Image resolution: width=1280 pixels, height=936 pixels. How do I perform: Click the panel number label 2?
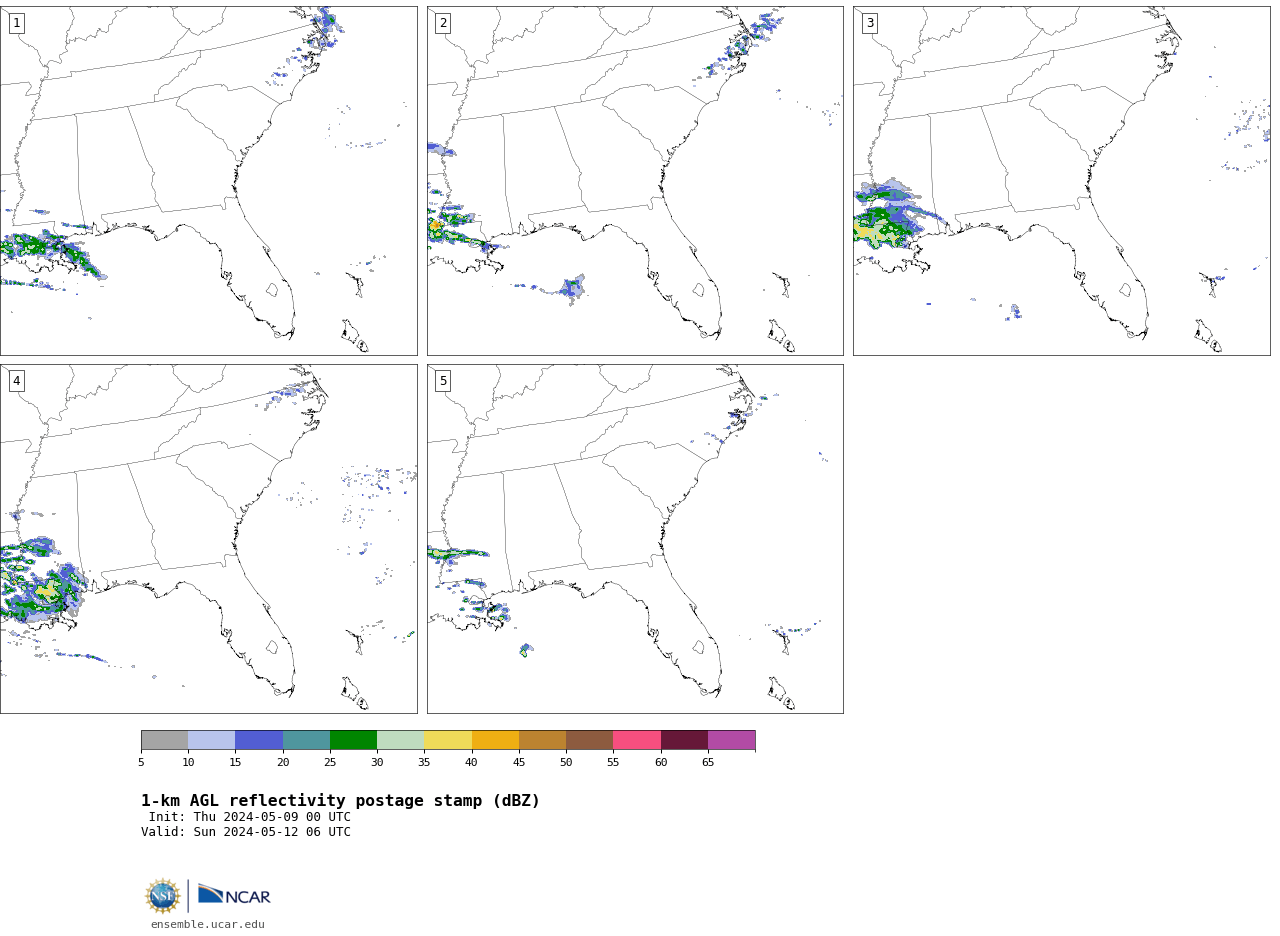tap(443, 23)
